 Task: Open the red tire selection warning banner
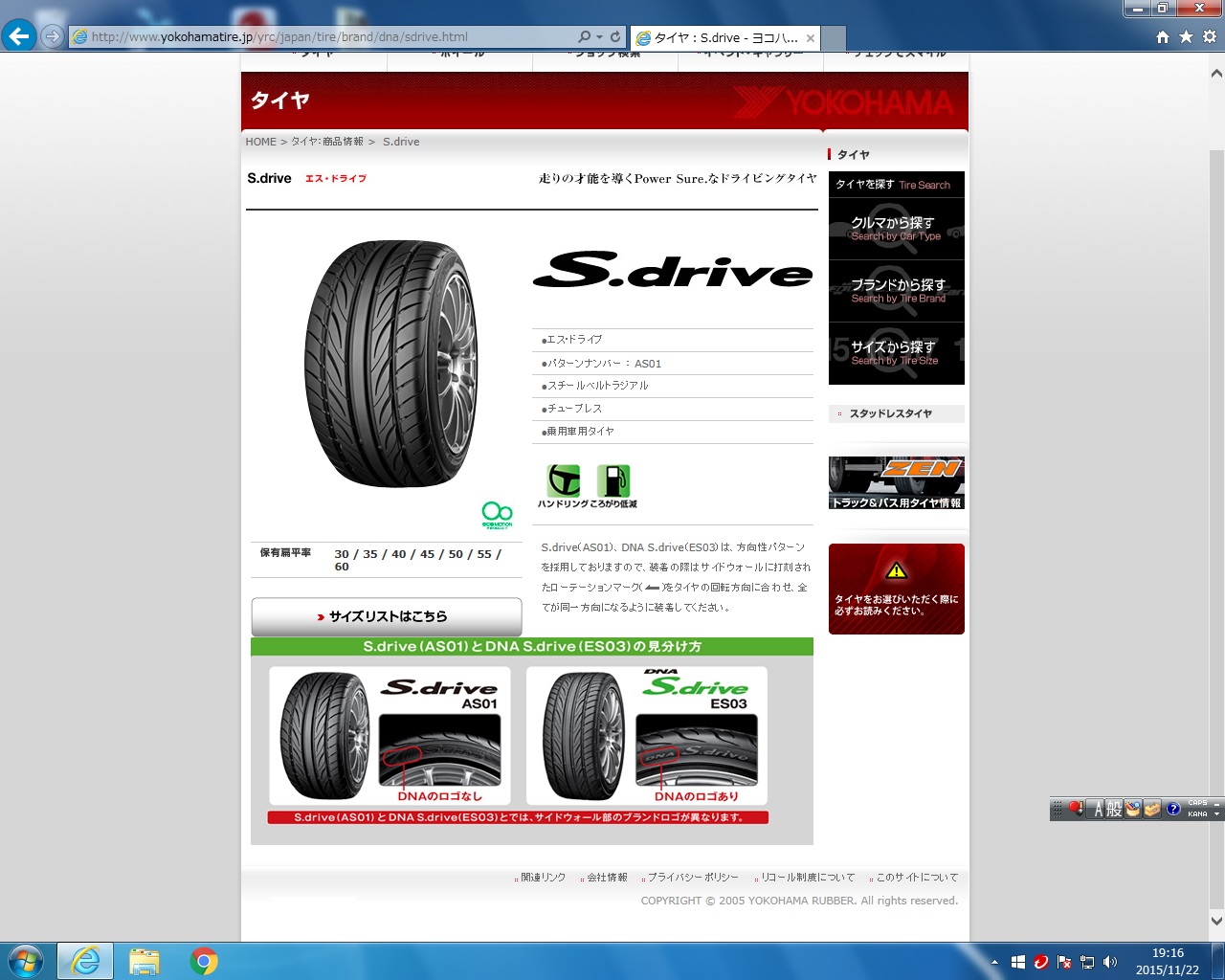pyautogui.click(x=897, y=589)
